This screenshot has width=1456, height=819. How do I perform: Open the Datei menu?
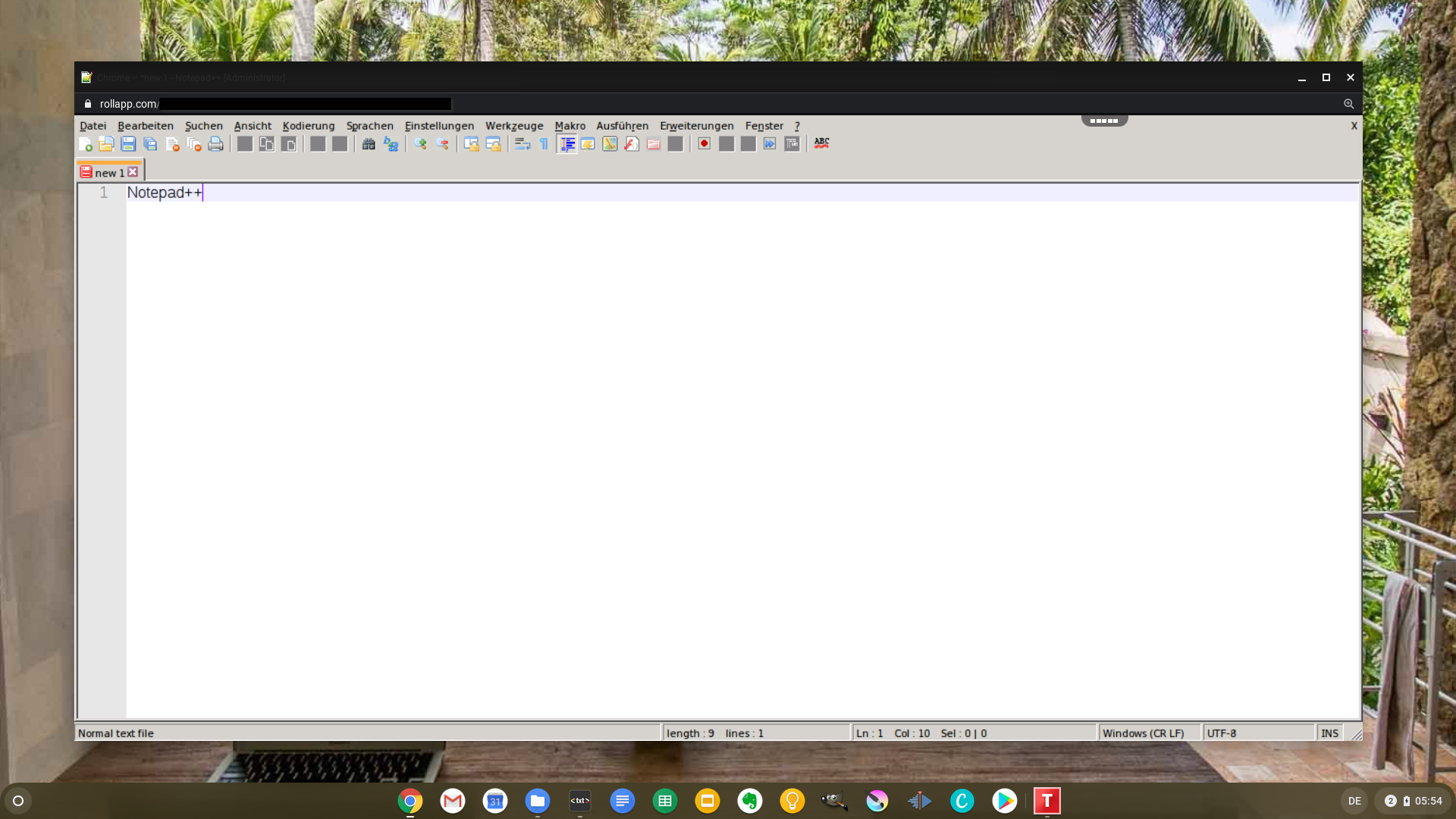point(93,126)
